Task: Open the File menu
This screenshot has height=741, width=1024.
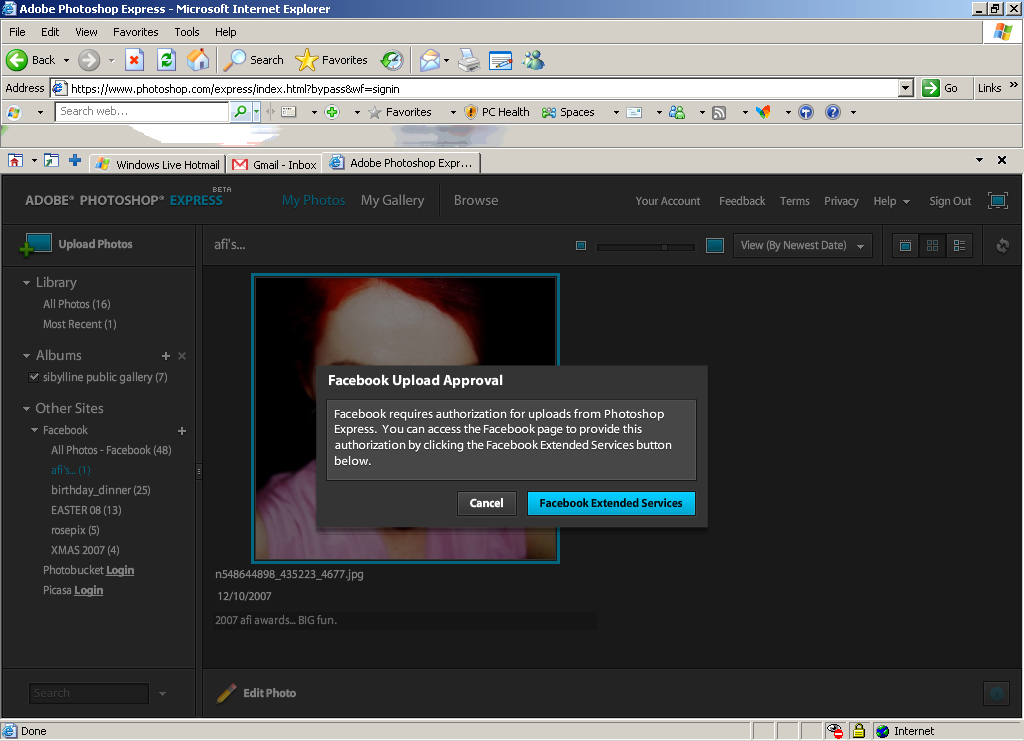Action: tap(17, 32)
